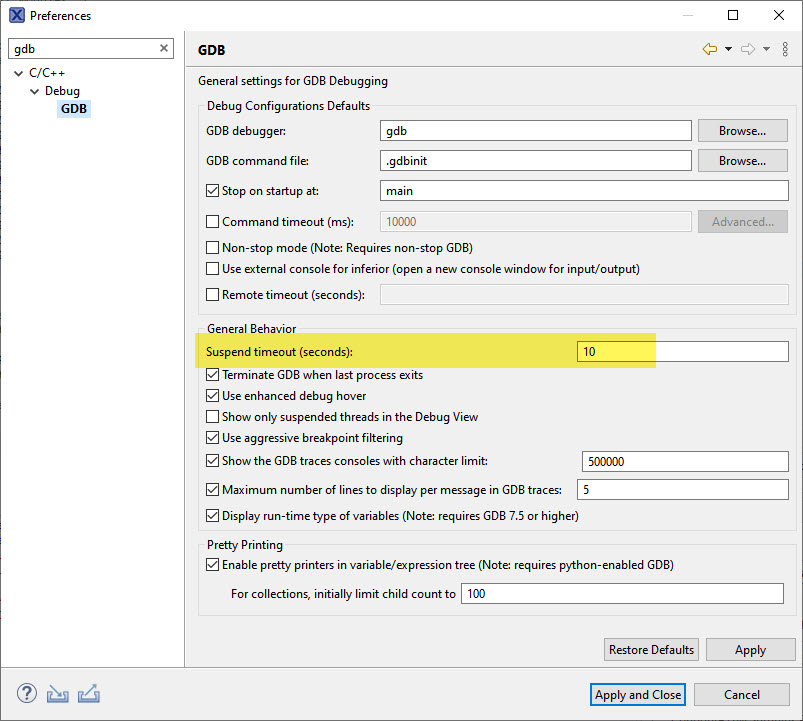
Task: Collapse the Debug tree node
Action: click(35, 91)
